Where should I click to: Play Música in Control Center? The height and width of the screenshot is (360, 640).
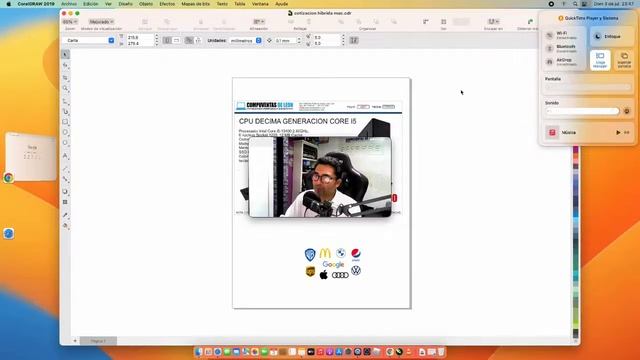[x=618, y=133]
